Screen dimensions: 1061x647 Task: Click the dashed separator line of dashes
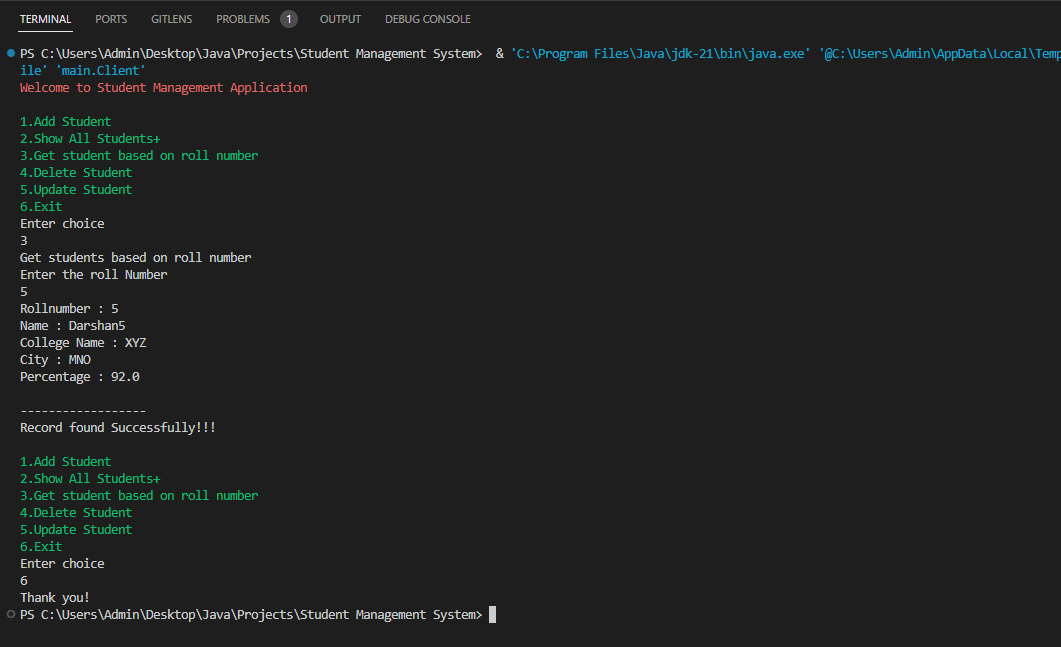(83, 411)
